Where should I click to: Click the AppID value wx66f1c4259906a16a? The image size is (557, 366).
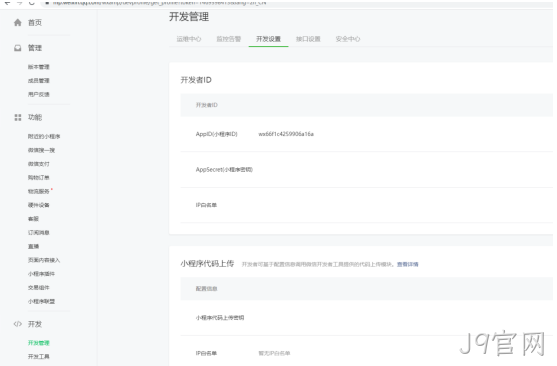[x=286, y=134]
